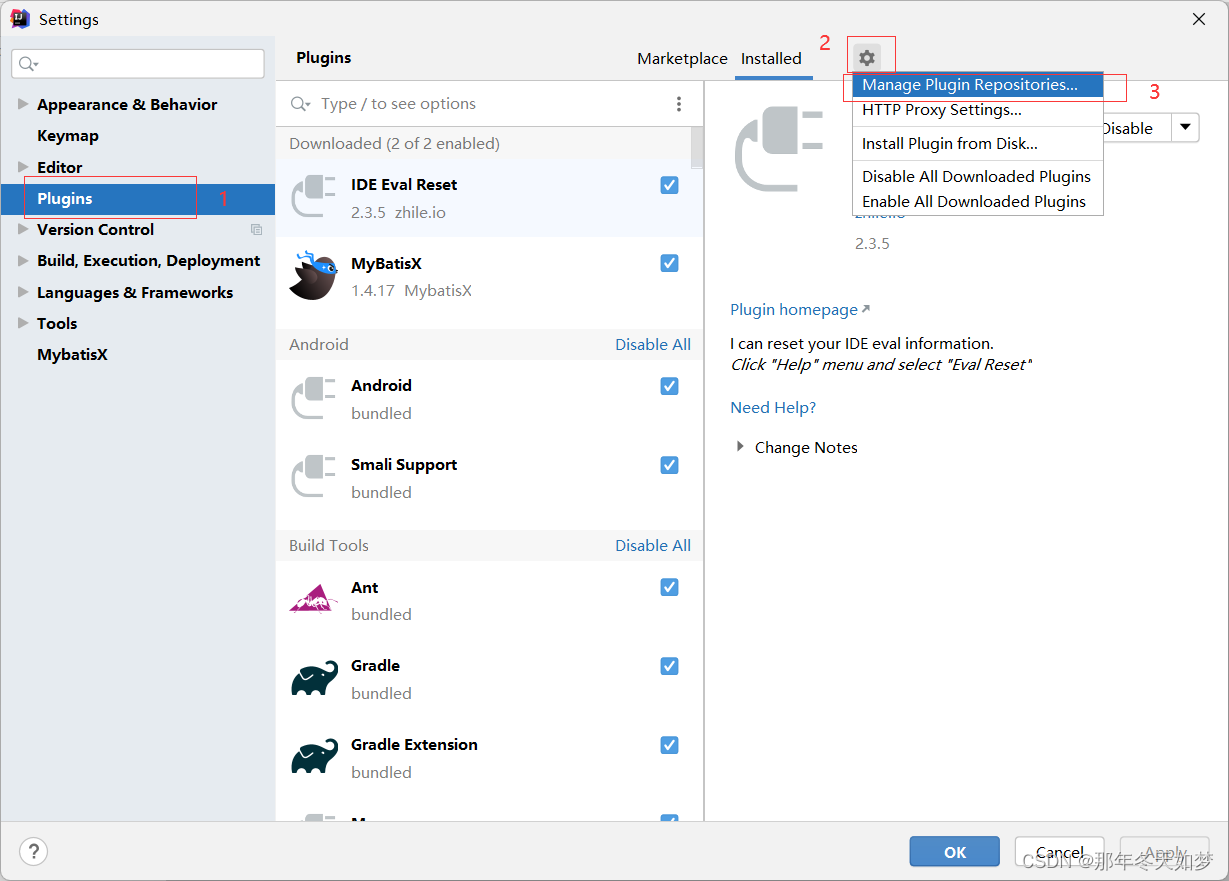The width and height of the screenshot is (1229, 881).
Task: Disable the MyBatisX plugin checkbox
Action: pyautogui.click(x=670, y=263)
